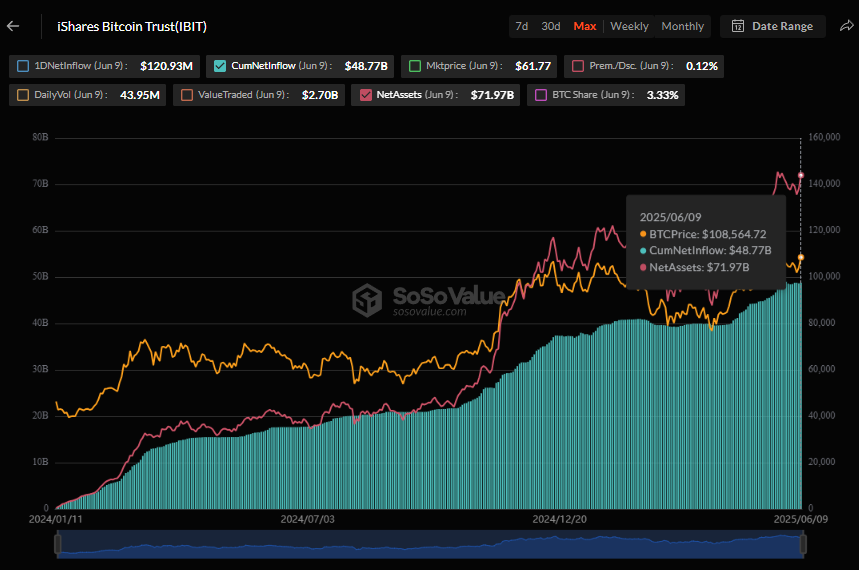The width and height of the screenshot is (859, 570).
Task: Open the Date Range picker
Action: click(x=772, y=26)
